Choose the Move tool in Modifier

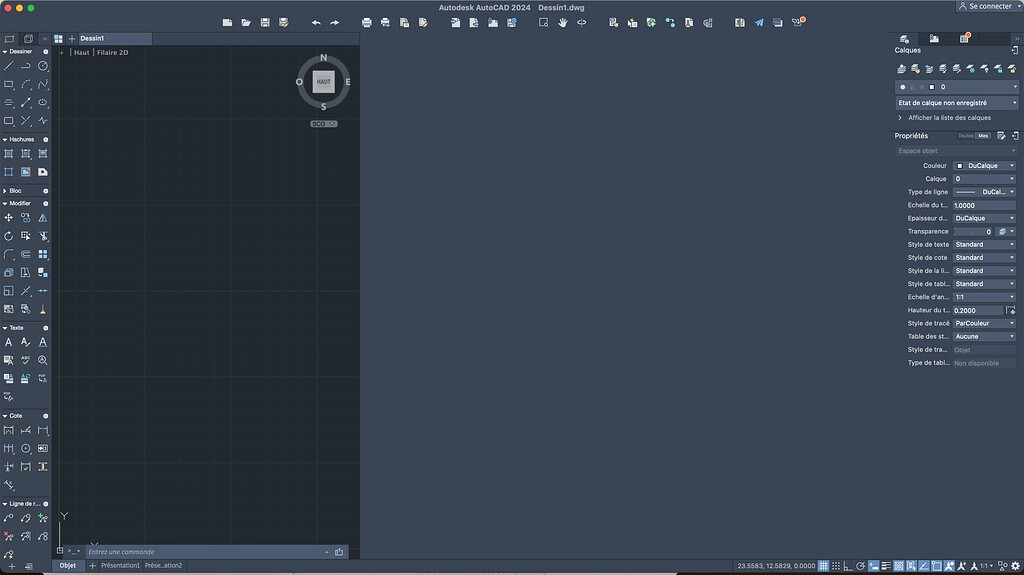coord(8,218)
